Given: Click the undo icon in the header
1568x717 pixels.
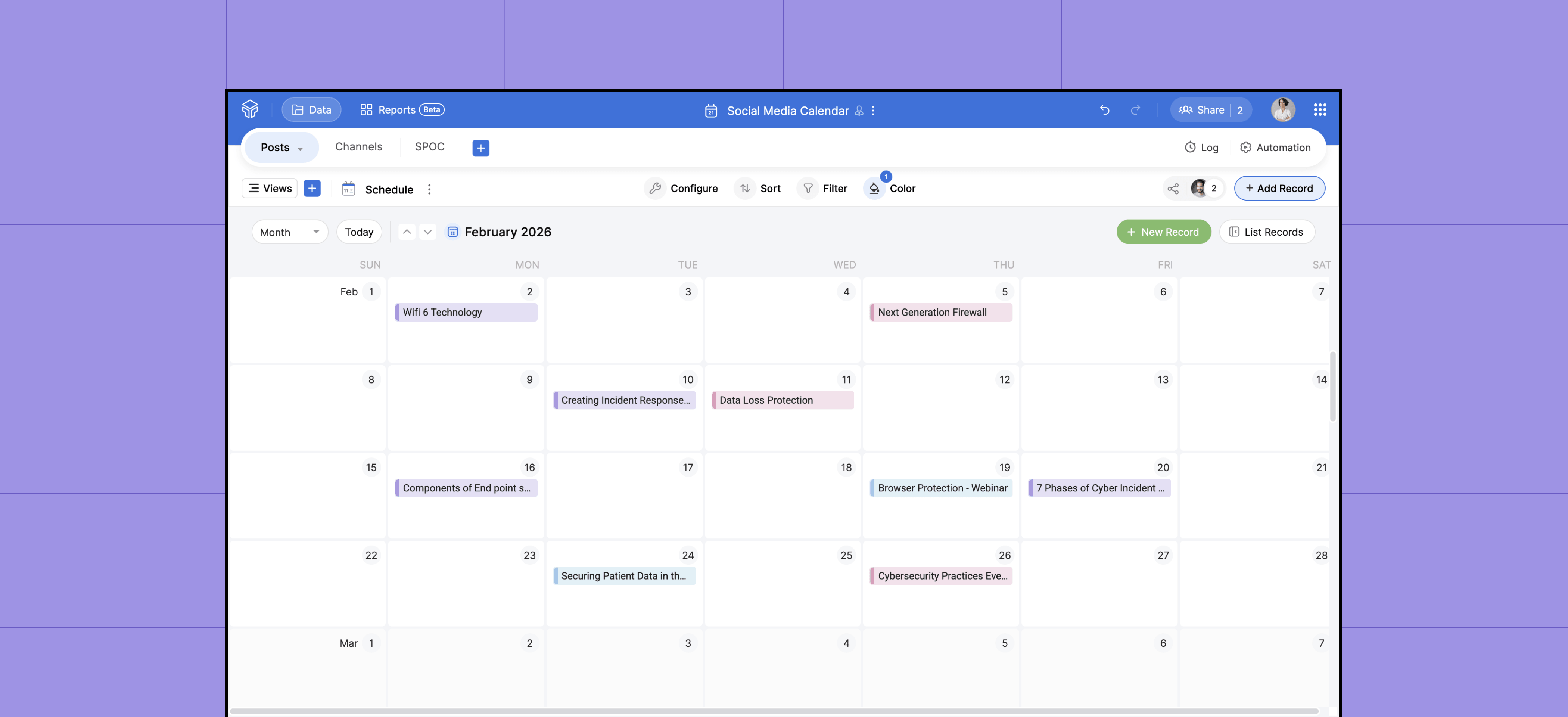Looking at the screenshot, I should tap(1105, 110).
